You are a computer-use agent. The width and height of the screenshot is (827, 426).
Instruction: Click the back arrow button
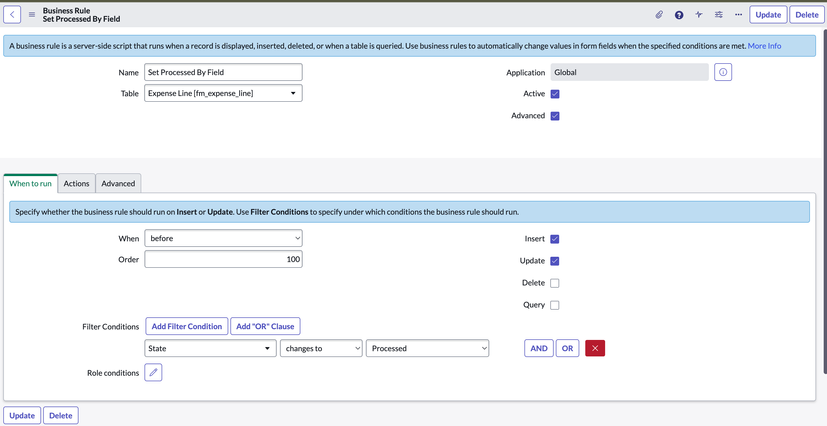coord(13,14)
